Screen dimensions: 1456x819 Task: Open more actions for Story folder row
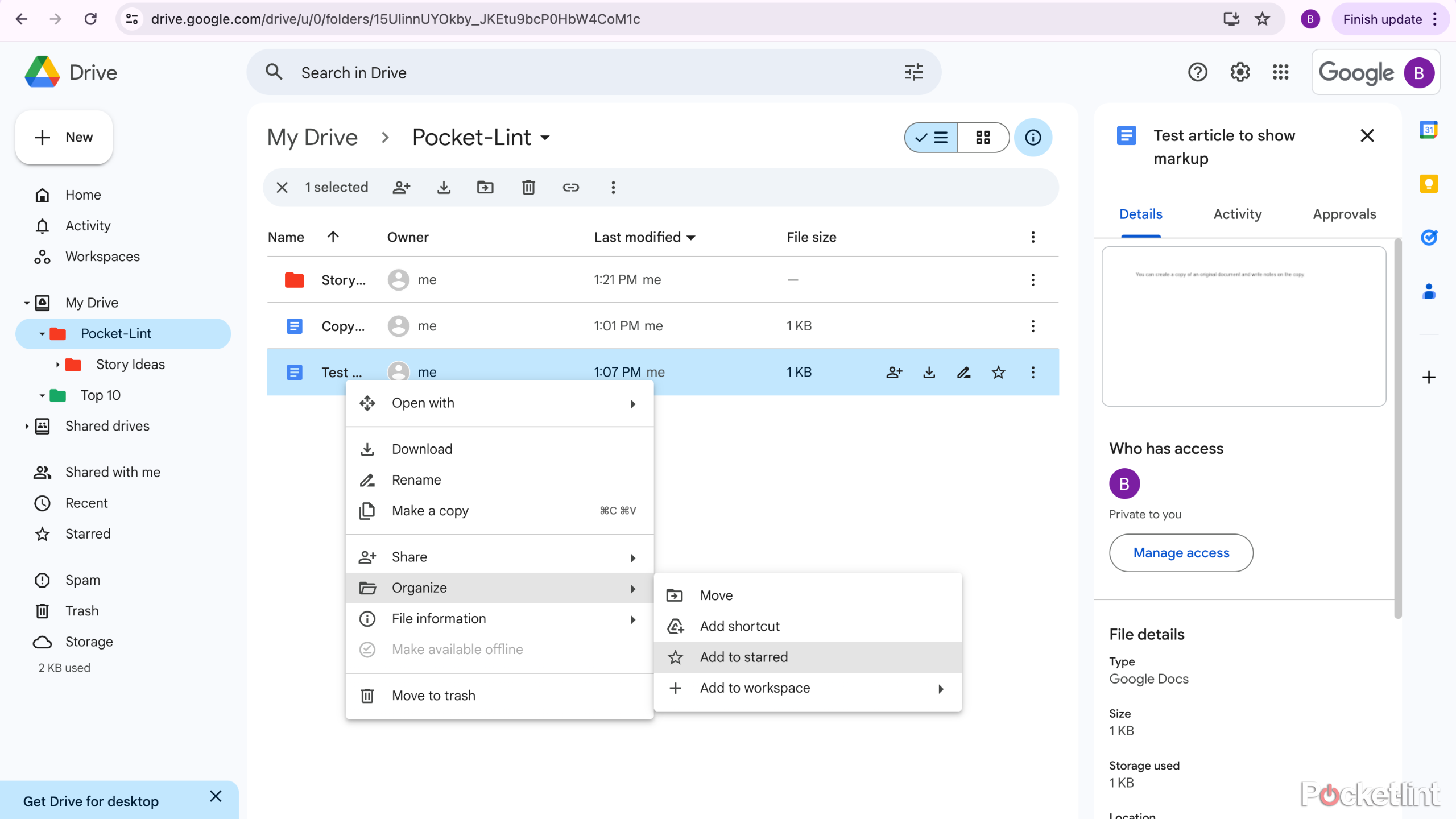click(x=1033, y=279)
